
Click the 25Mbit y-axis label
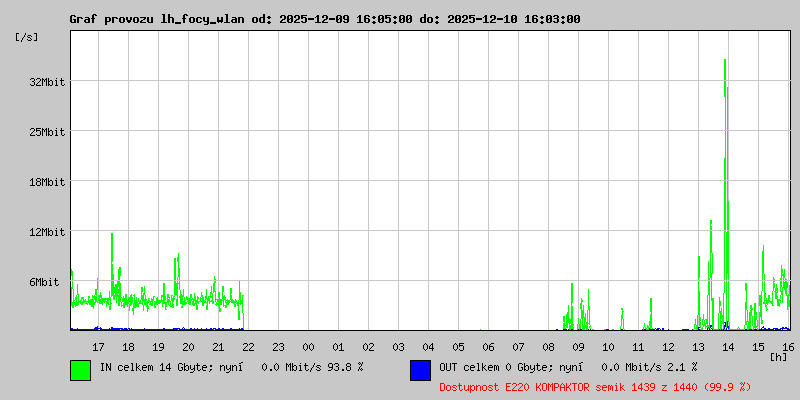47,132
